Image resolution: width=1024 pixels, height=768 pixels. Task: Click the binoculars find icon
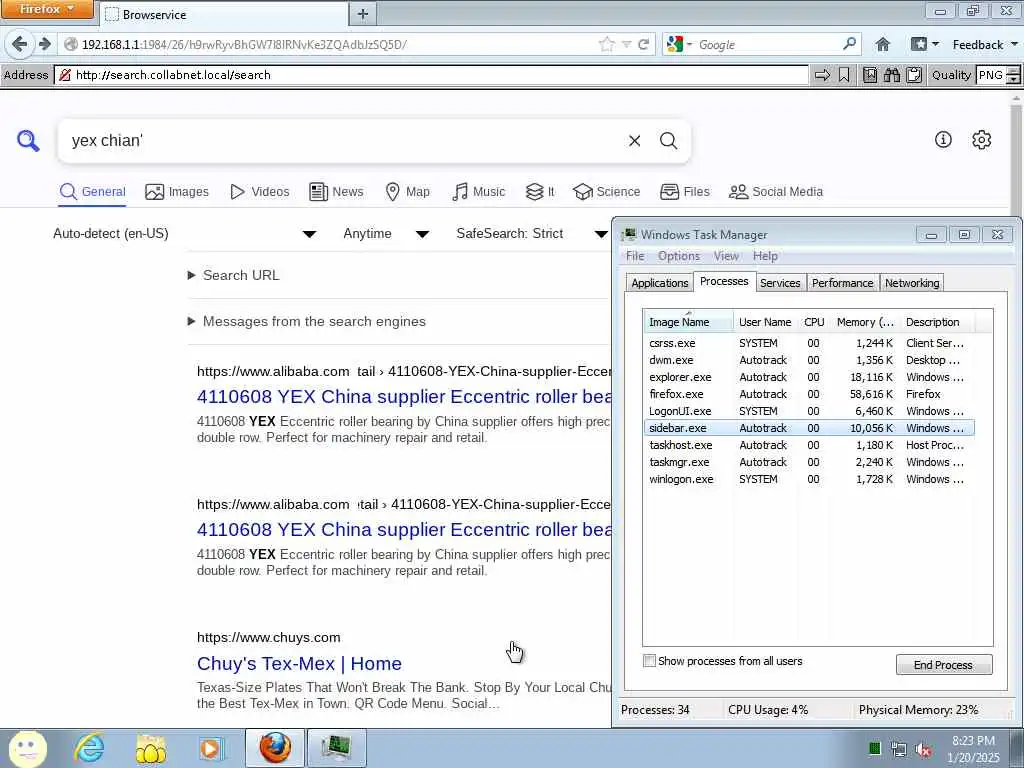[892, 75]
